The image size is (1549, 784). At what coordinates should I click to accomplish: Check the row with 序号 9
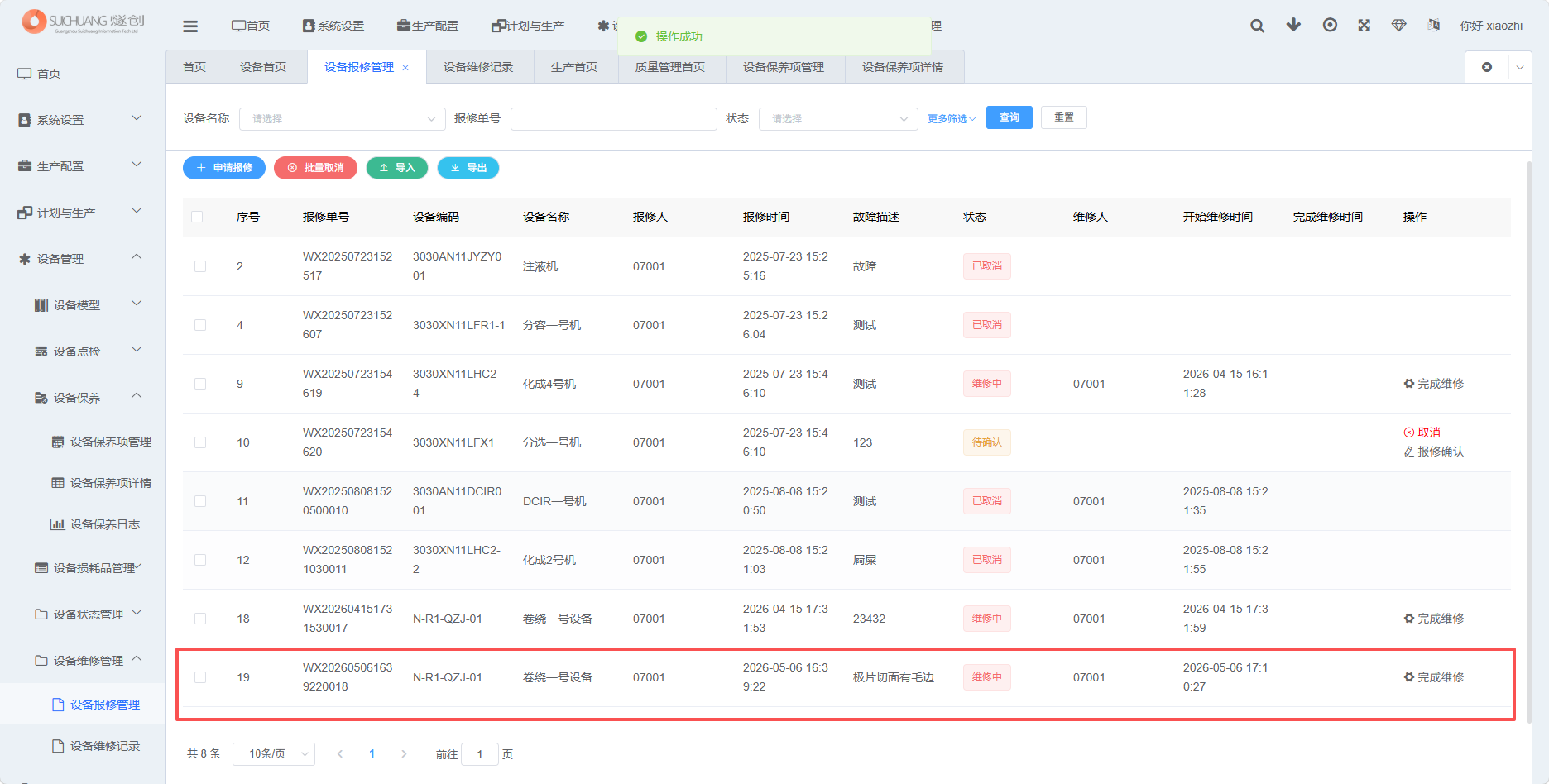(x=200, y=384)
